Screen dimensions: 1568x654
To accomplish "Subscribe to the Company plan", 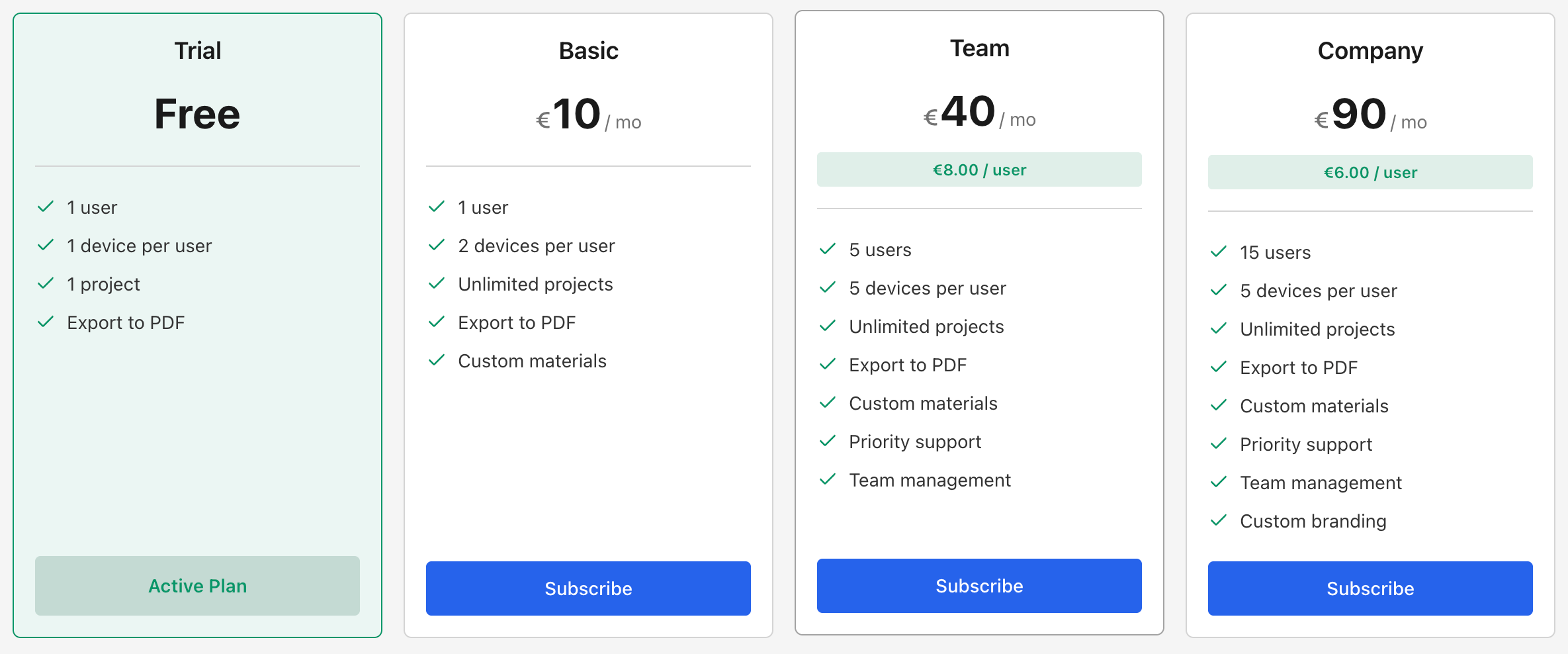I will 1370,588.
